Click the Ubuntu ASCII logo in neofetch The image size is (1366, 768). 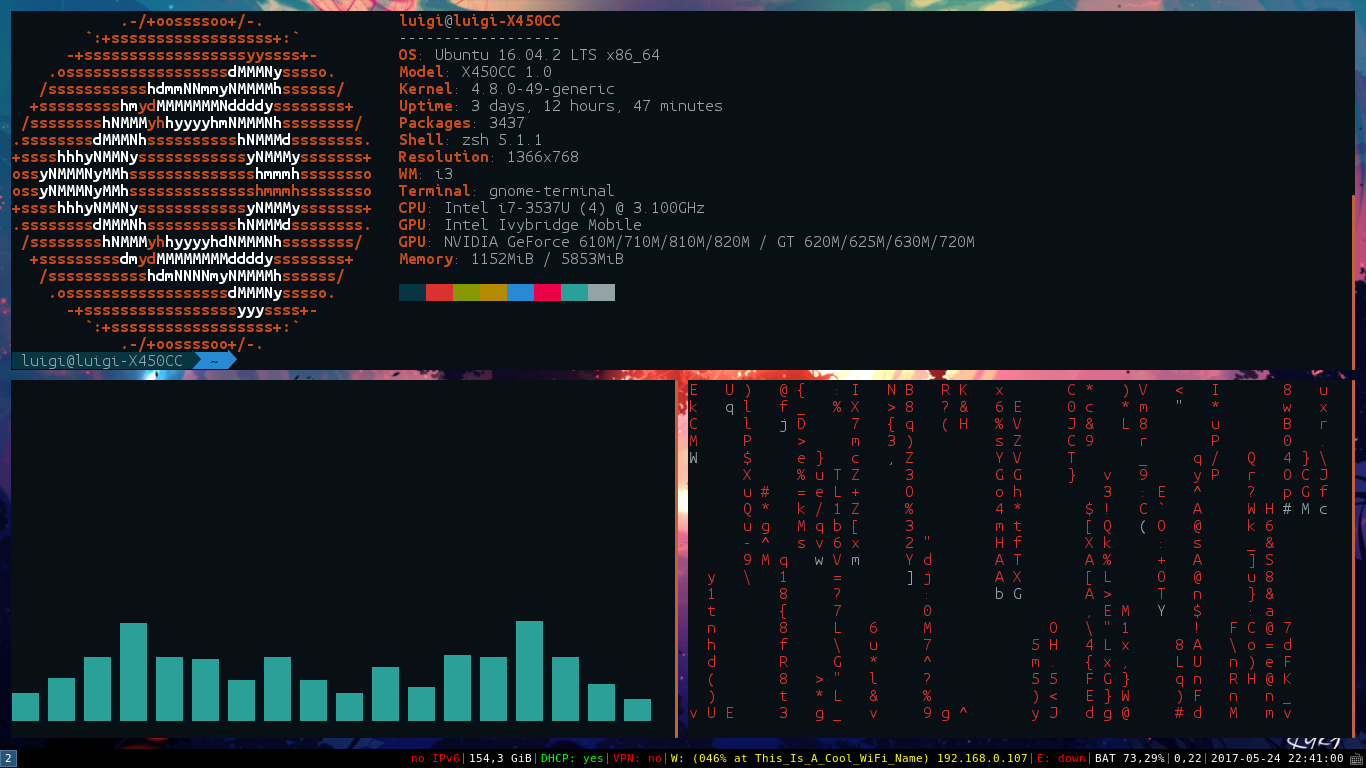click(191, 183)
